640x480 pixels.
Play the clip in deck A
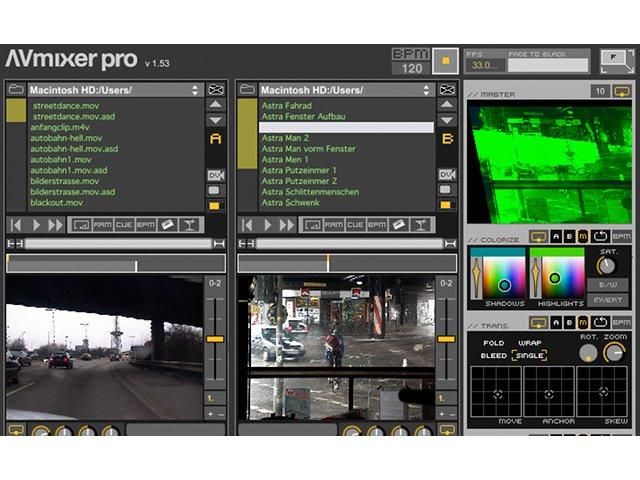tap(36, 225)
